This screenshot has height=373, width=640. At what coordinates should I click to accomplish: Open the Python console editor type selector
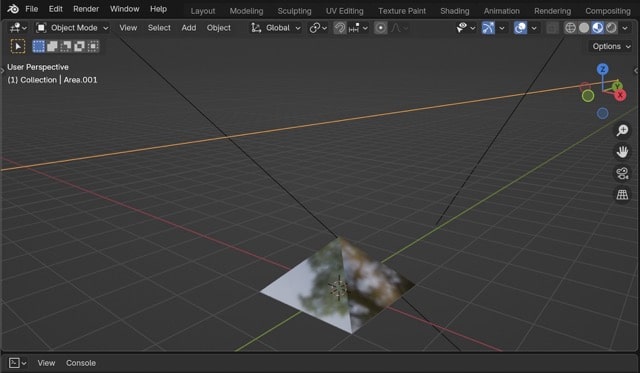click(x=18, y=363)
